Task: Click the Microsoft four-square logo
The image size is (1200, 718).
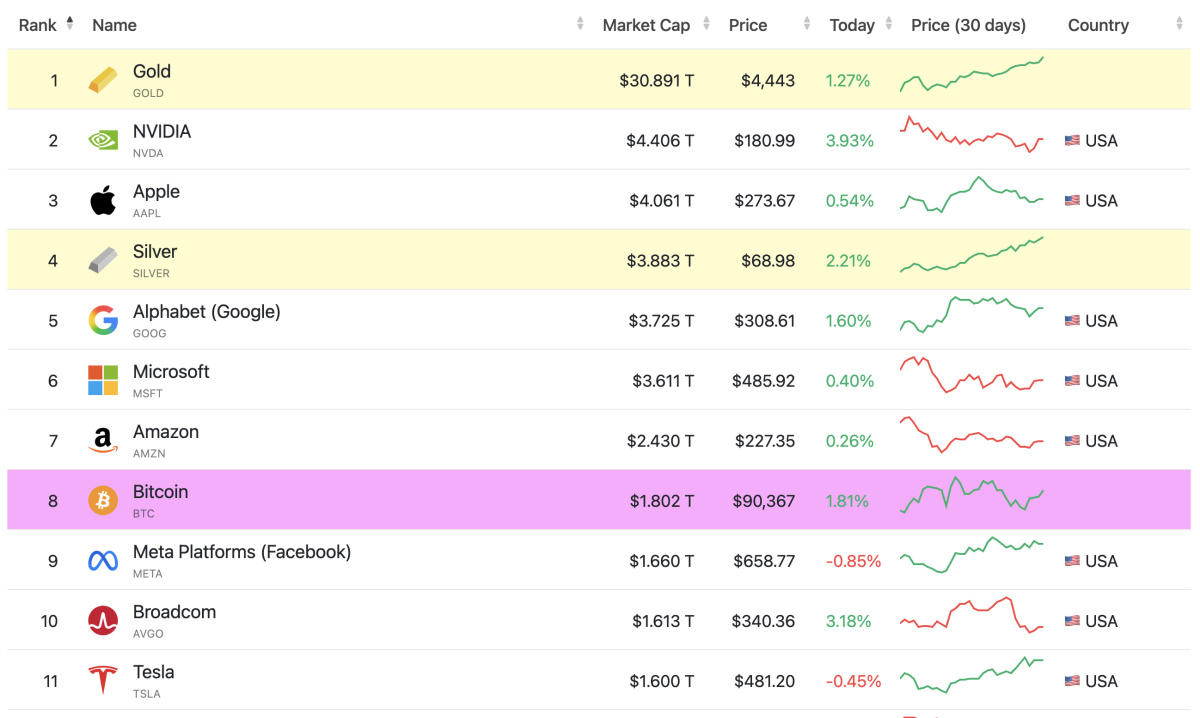Action: point(102,381)
